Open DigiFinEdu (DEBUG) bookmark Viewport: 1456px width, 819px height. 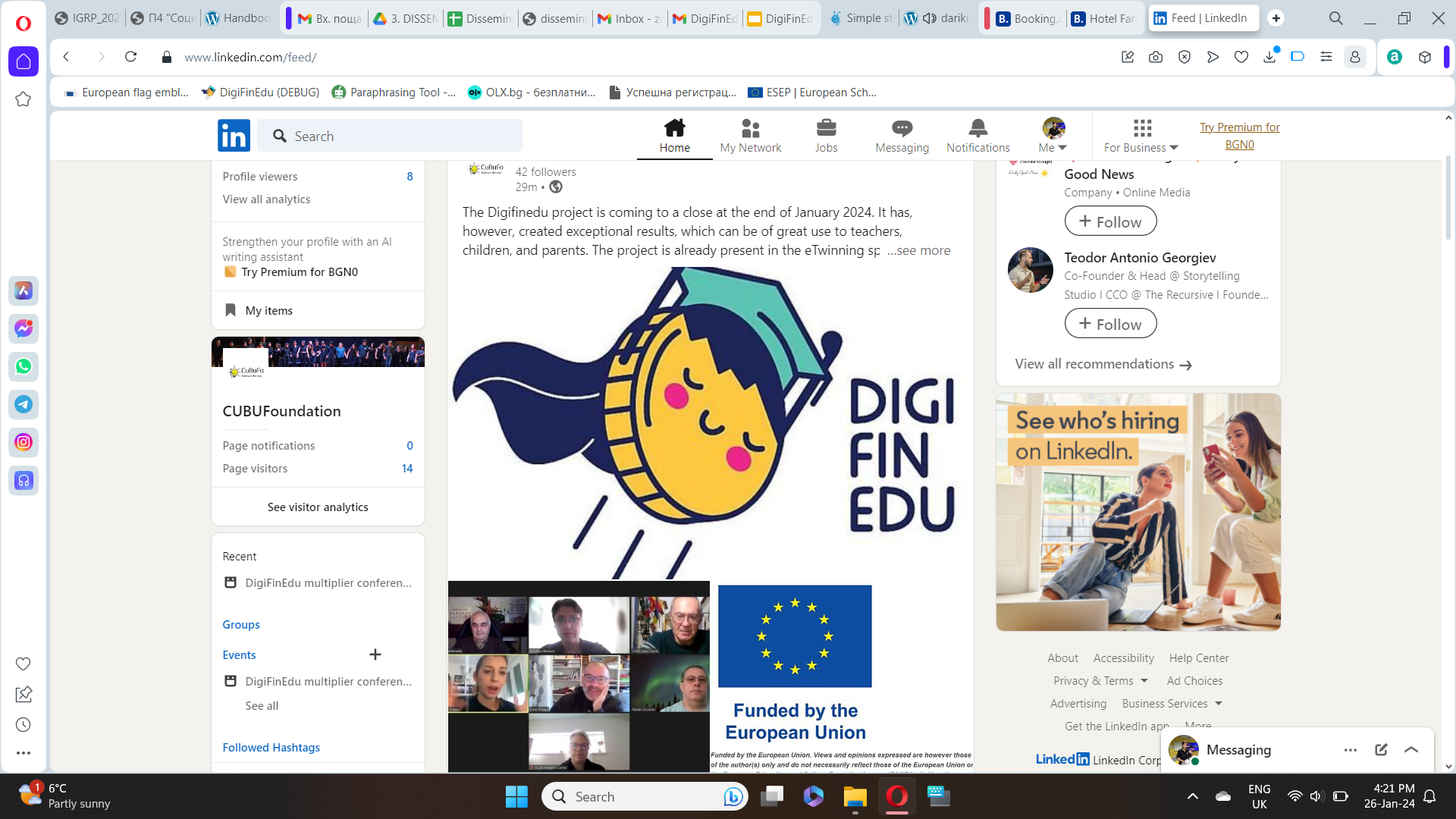[x=260, y=93]
